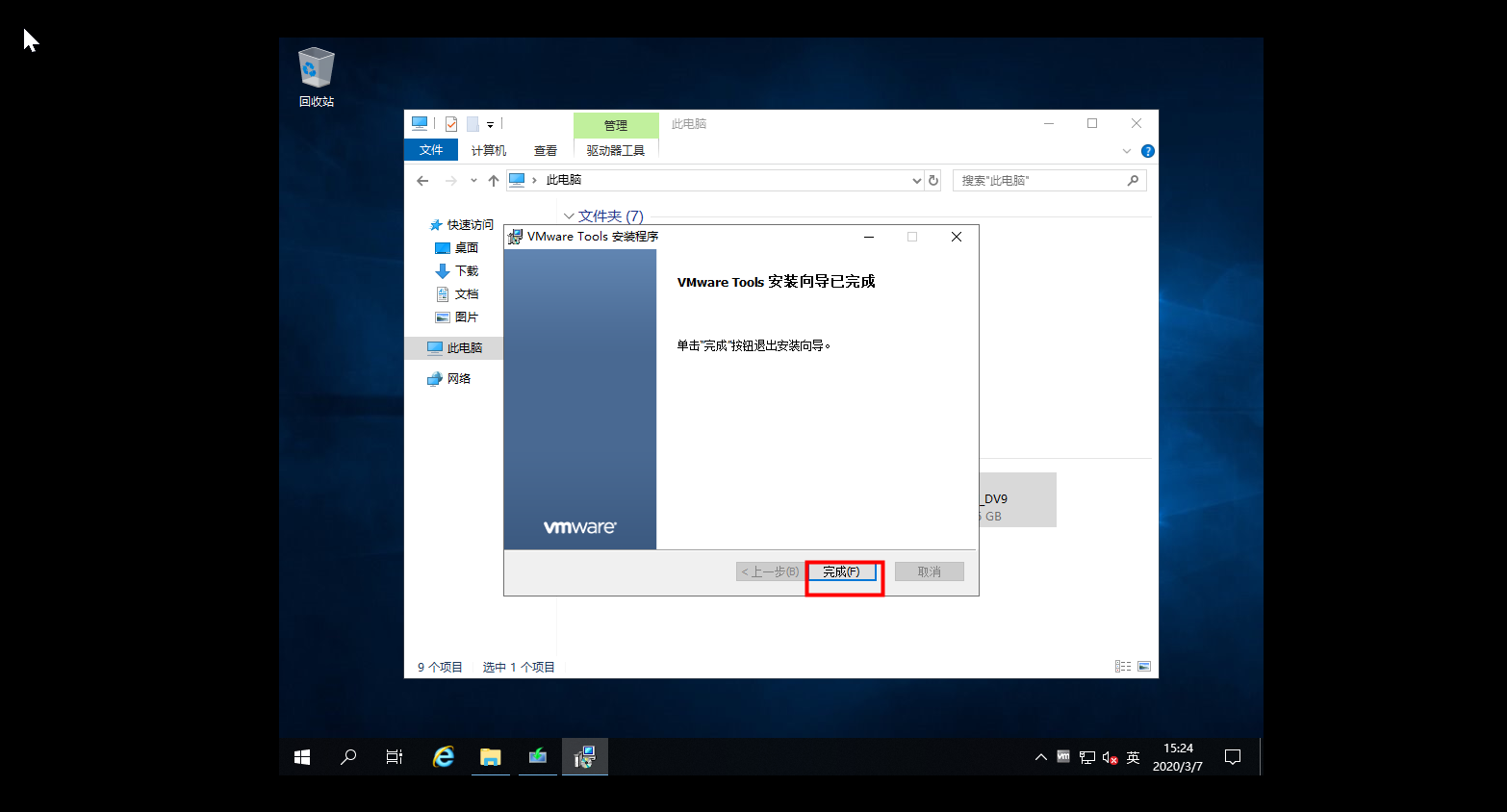Image resolution: width=1507 pixels, height=812 pixels.
Task: Click the VMware Tools tray icon
Action: pyautogui.click(x=1063, y=757)
